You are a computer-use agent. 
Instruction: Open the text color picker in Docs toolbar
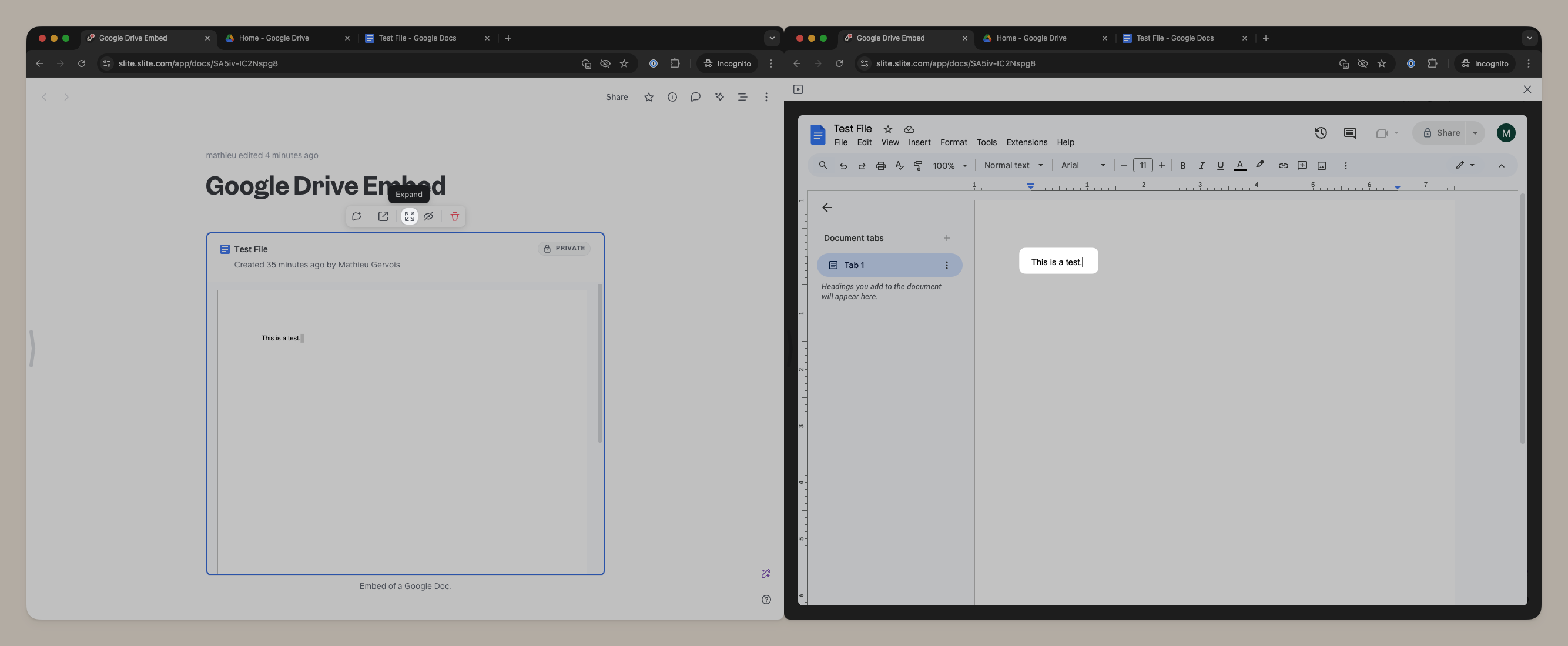[1239, 166]
